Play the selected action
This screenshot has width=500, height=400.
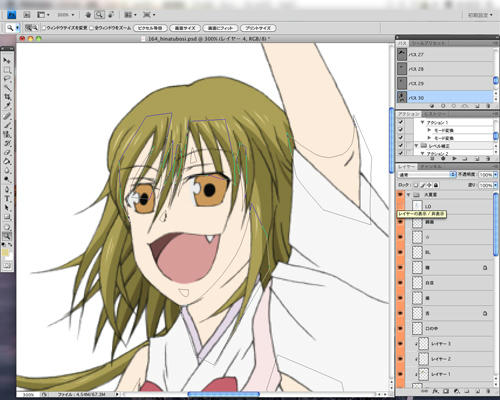[454, 158]
